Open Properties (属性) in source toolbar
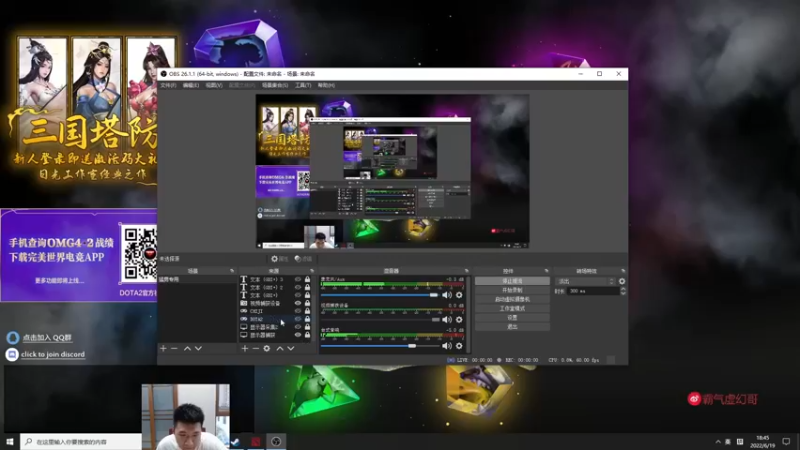This screenshot has height=450, width=800. coord(280,259)
